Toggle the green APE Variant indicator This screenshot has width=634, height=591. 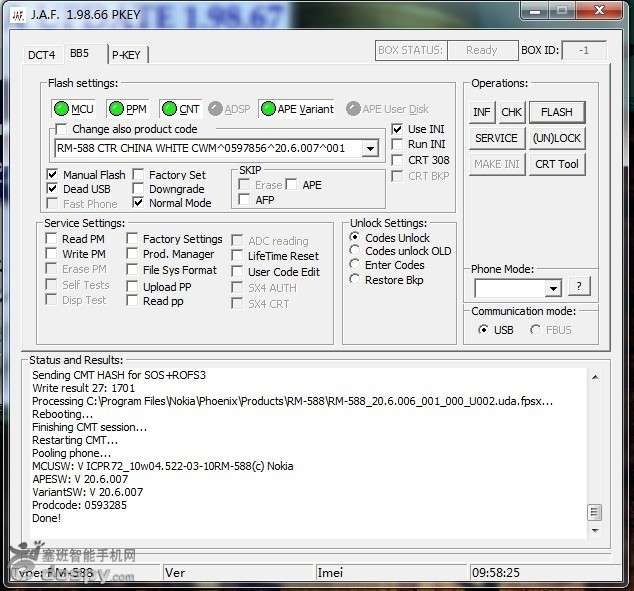(x=267, y=109)
